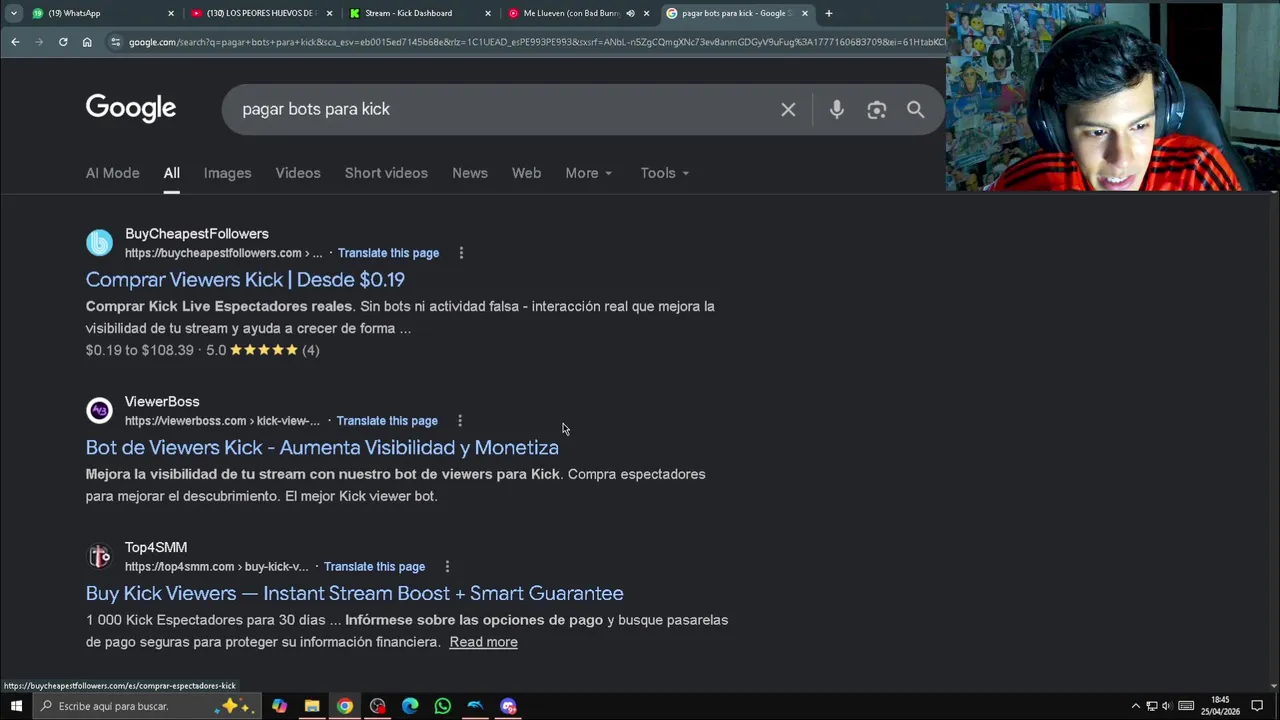The image size is (1280, 720).
Task: Expand the Tools dropdown
Action: tap(664, 173)
